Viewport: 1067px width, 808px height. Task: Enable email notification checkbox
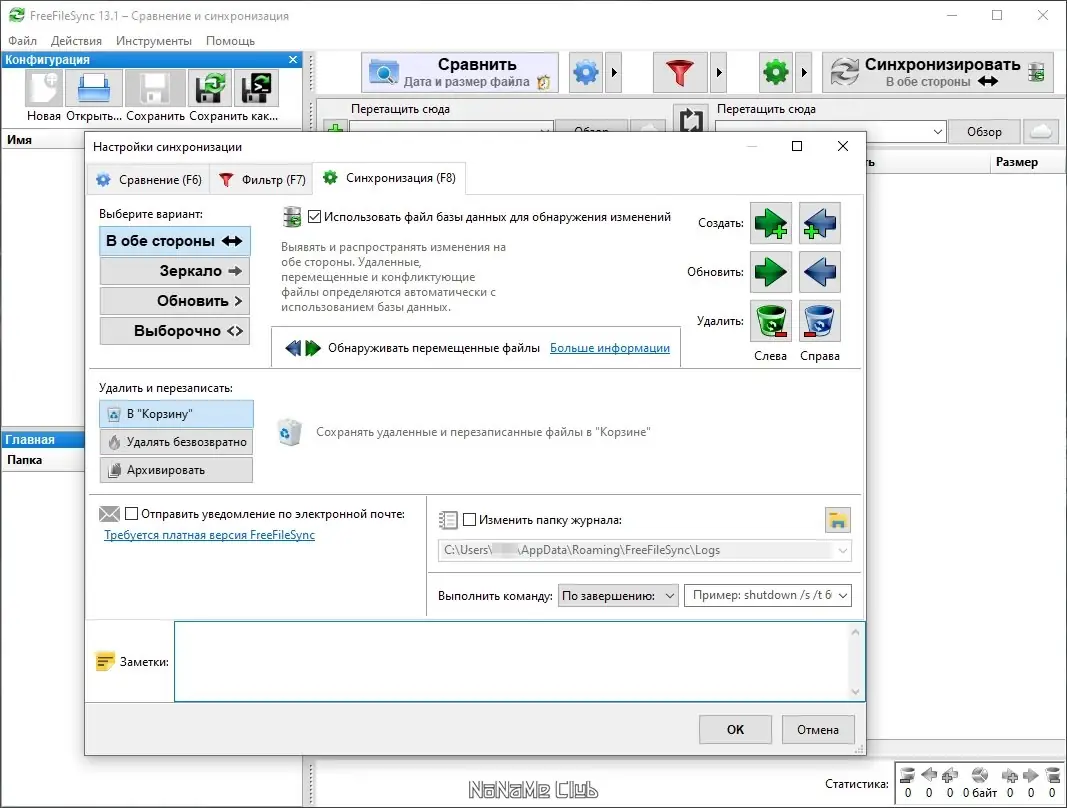(x=131, y=514)
